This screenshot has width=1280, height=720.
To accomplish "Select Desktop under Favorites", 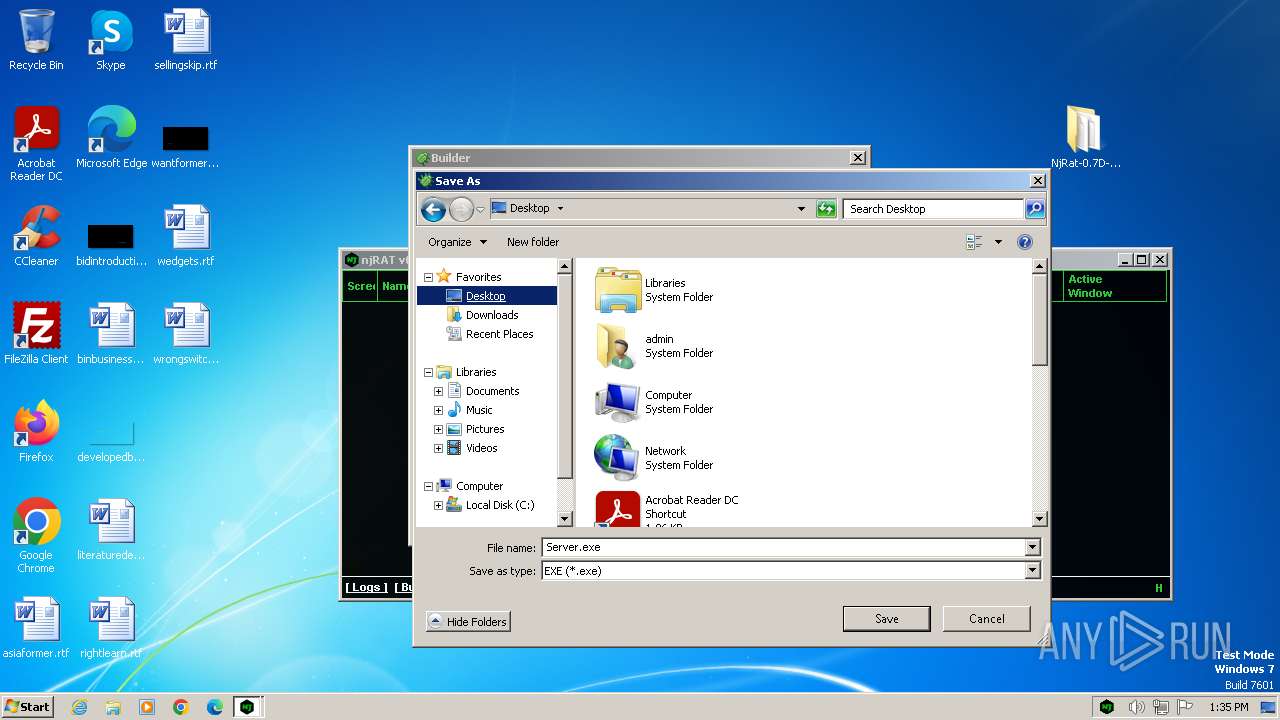I will 486,296.
